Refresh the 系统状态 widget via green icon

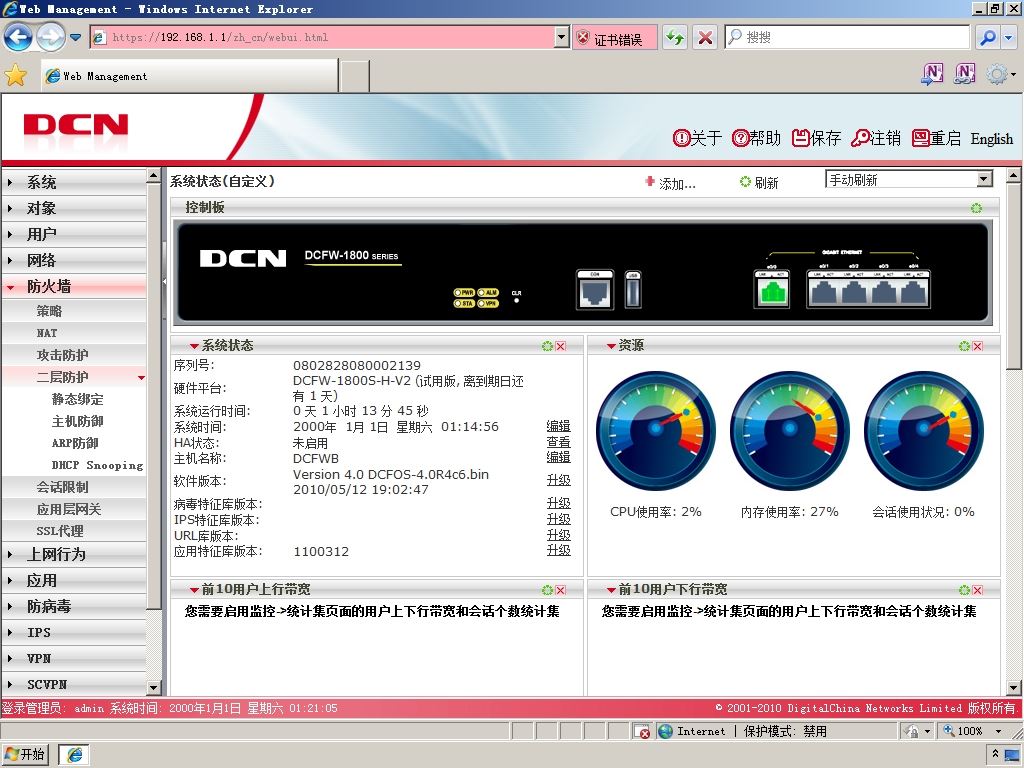pyautogui.click(x=547, y=346)
